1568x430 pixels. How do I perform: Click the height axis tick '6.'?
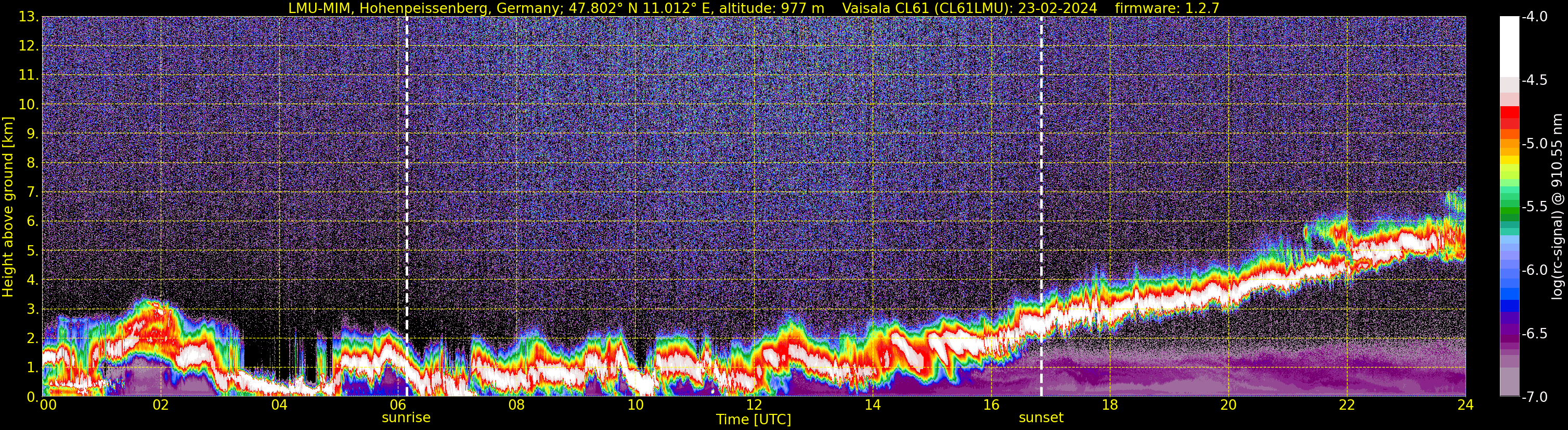click(x=33, y=222)
